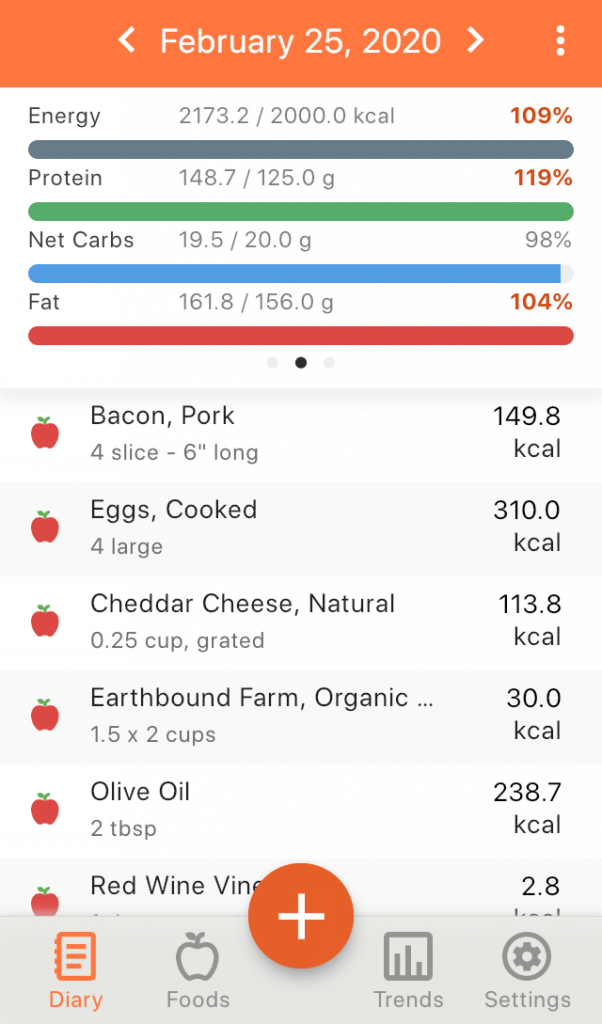Open the February 25, 2020 date picker
The image size is (602, 1024).
(300, 41)
